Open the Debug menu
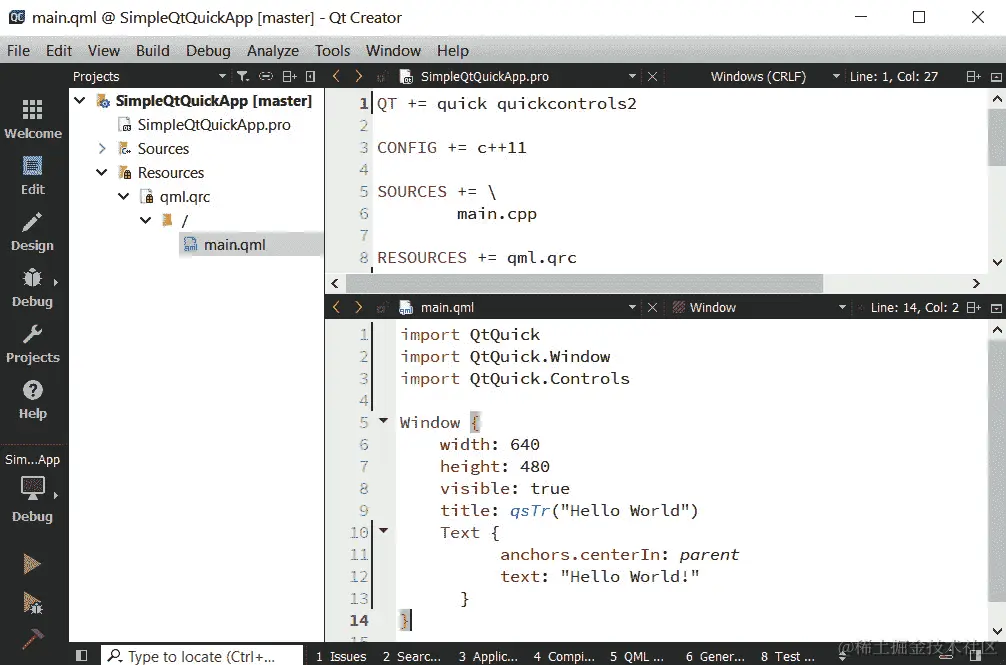Screen dimensions: 1006x665 click(x=208, y=51)
